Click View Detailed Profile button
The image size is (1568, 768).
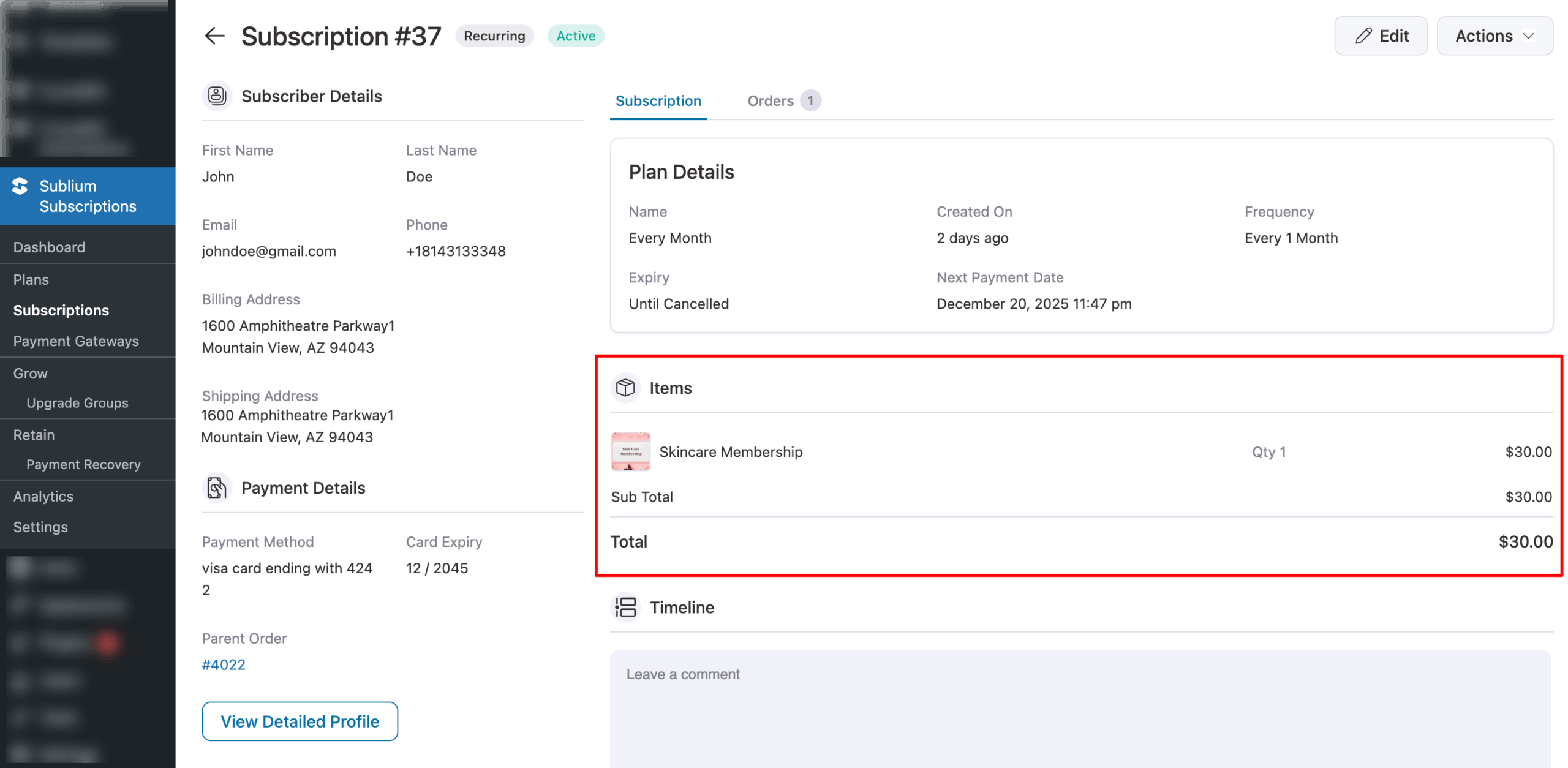(x=300, y=721)
